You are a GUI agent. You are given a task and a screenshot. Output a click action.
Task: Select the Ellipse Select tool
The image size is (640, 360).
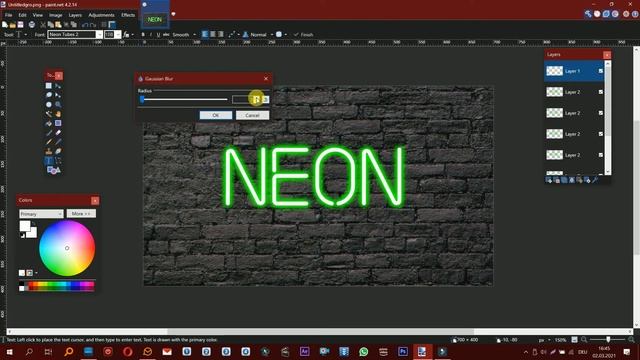coord(49,104)
